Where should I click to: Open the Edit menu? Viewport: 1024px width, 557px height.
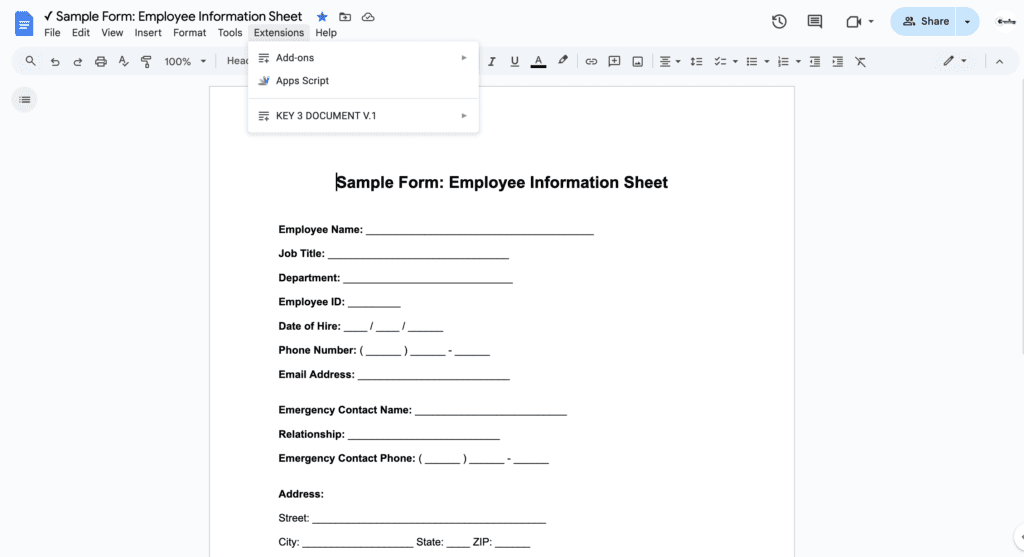coord(80,33)
